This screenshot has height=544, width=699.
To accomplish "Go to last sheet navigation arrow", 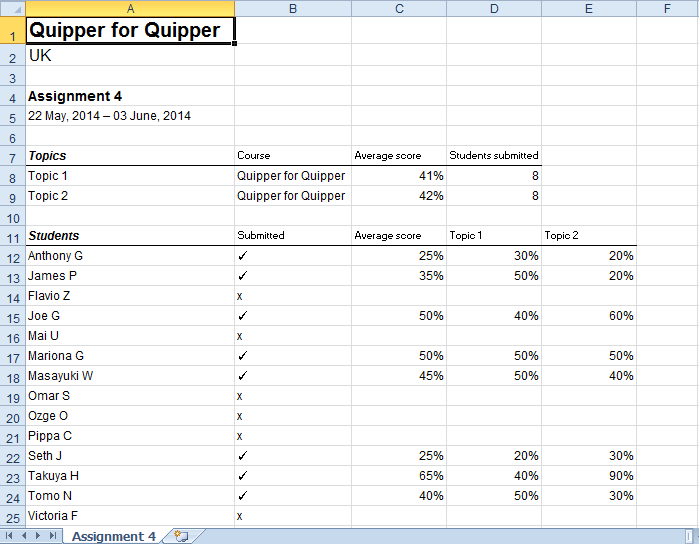I will (x=53, y=536).
